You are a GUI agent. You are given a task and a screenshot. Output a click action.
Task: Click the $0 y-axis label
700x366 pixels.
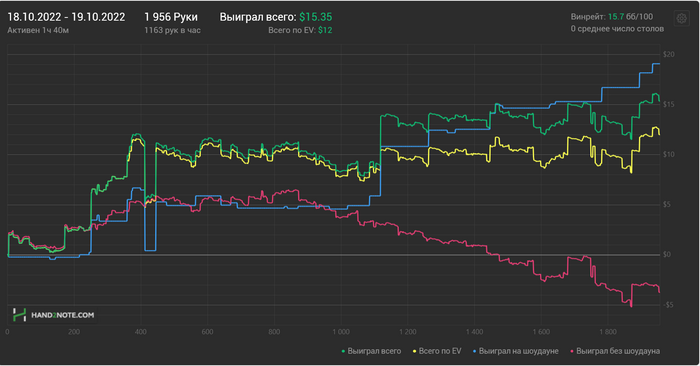click(667, 255)
